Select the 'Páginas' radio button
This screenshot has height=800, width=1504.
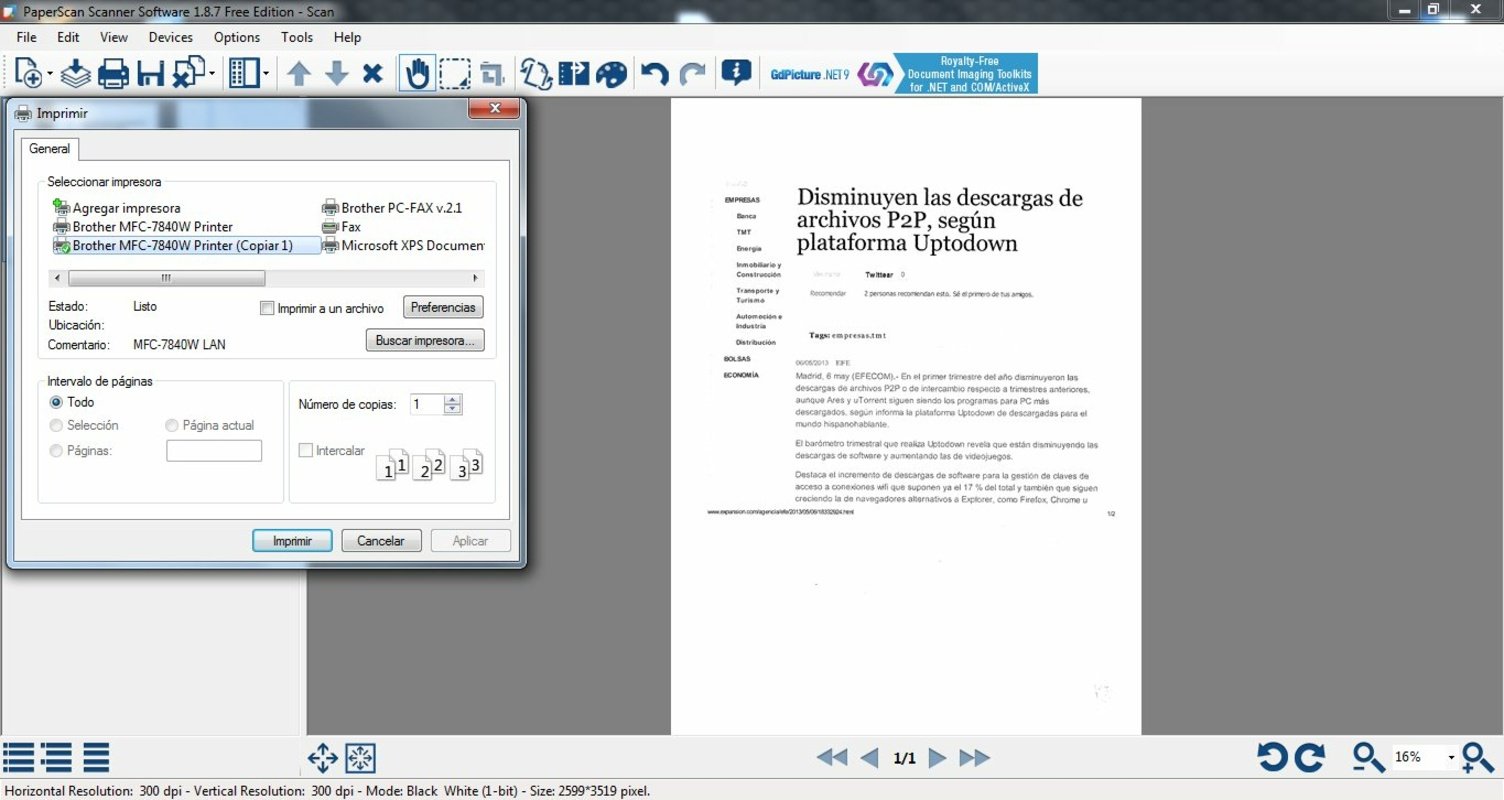pyautogui.click(x=56, y=451)
